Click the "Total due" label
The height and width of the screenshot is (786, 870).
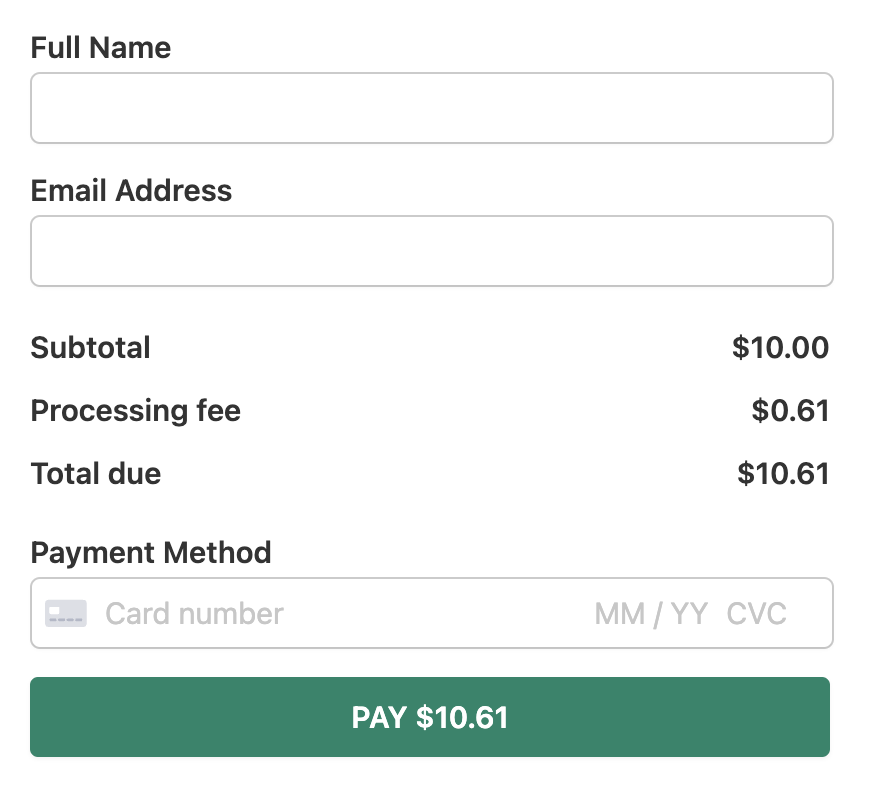96,473
